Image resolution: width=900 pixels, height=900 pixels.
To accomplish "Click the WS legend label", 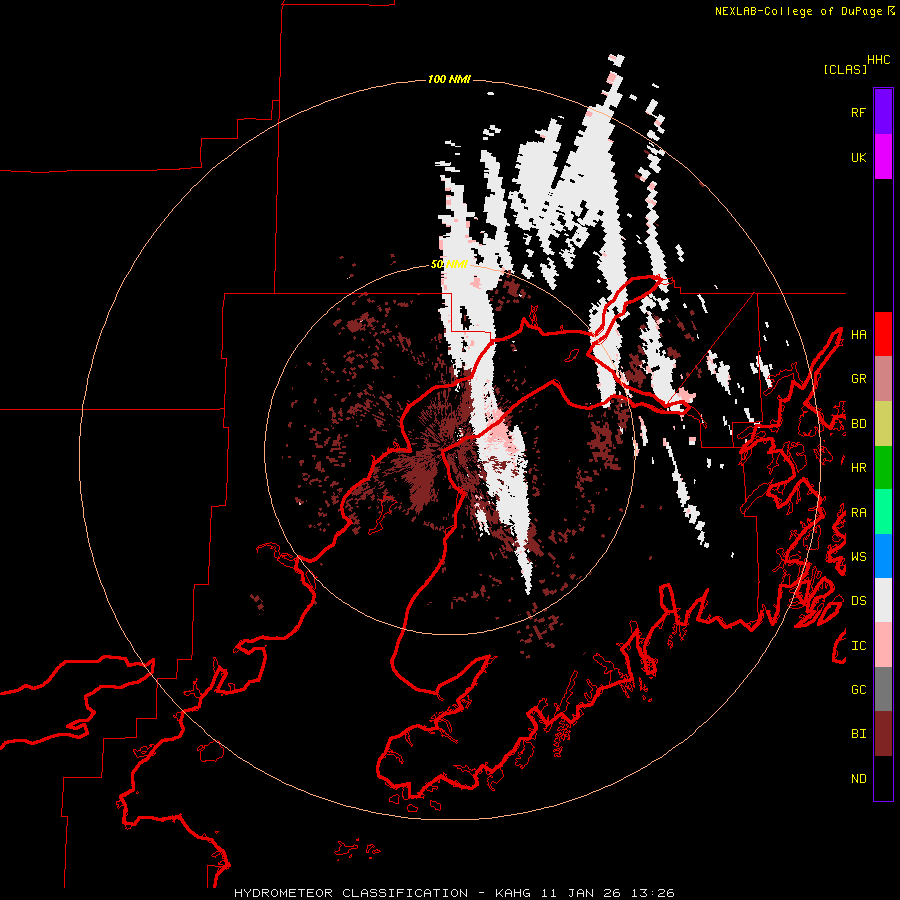I will [858, 557].
